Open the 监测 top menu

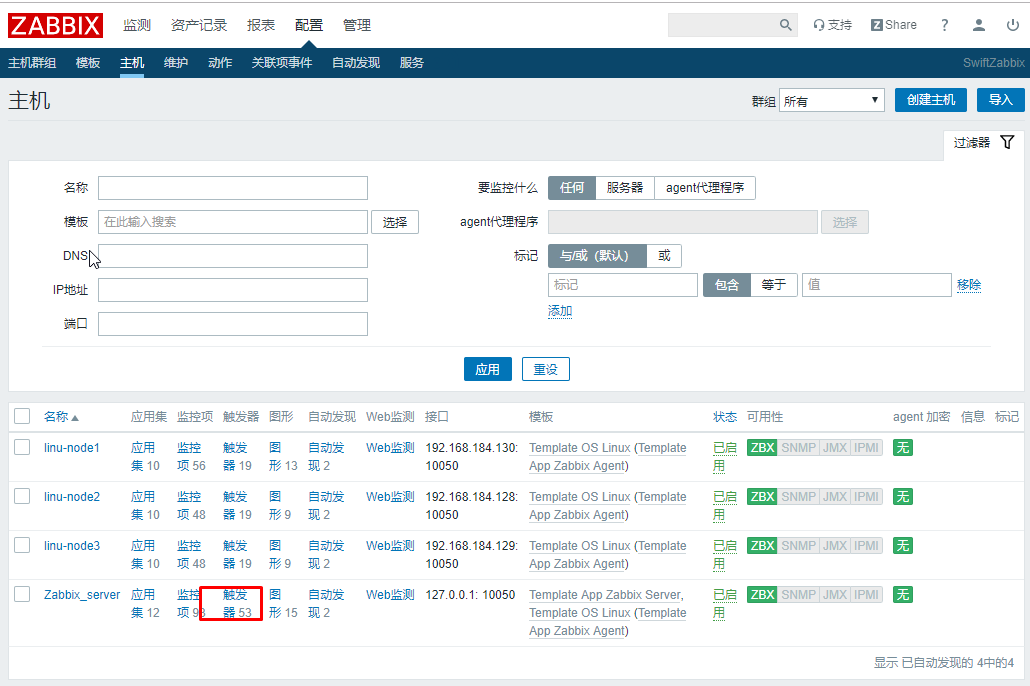click(137, 25)
